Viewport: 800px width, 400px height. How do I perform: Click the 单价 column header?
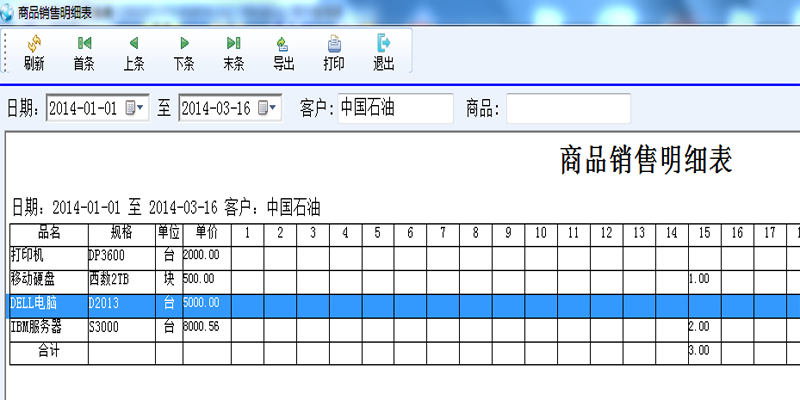pyautogui.click(x=207, y=232)
